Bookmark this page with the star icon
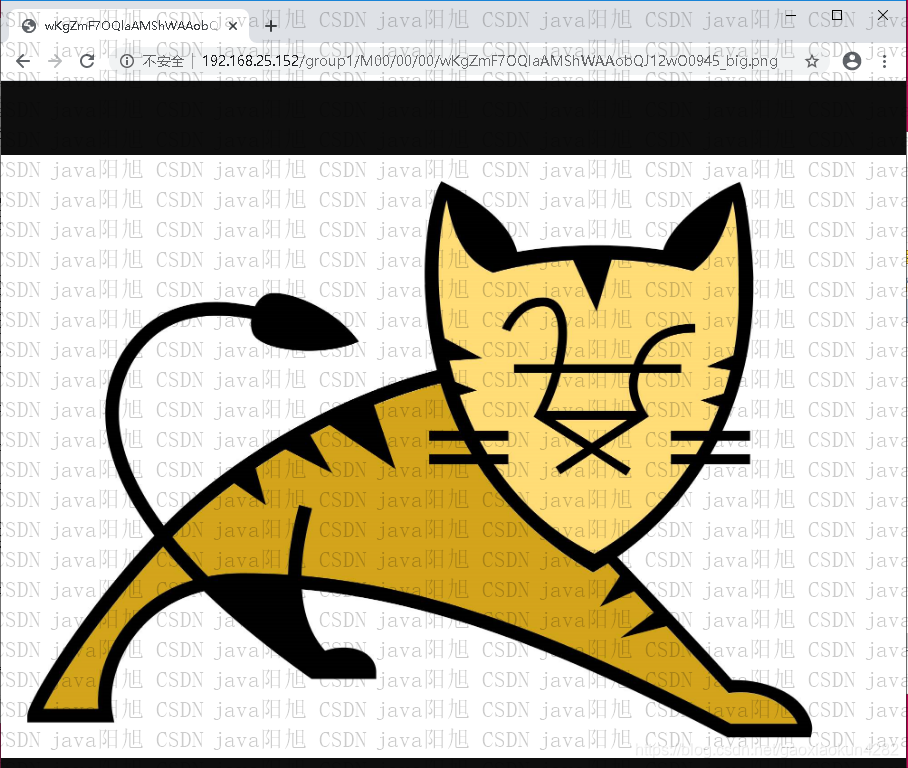This screenshot has width=908, height=768. [812, 61]
